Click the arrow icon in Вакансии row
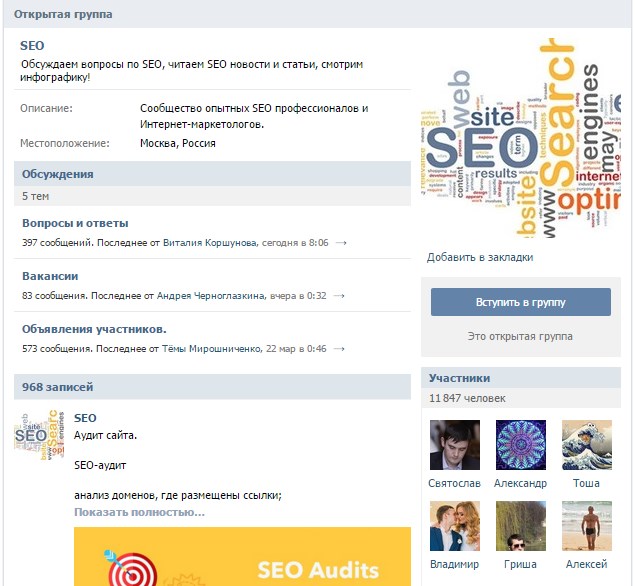 tap(339, 296)
